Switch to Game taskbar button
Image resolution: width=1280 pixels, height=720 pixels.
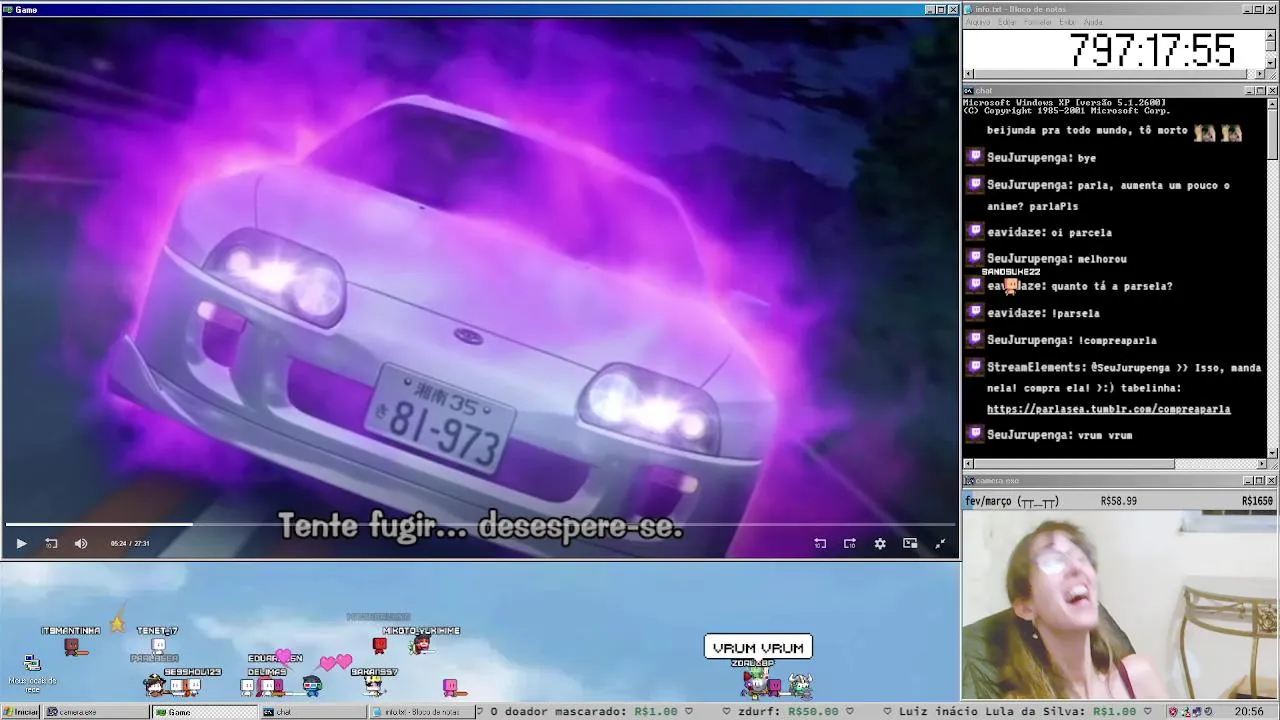pyautogui.click(x=203, y=712)
